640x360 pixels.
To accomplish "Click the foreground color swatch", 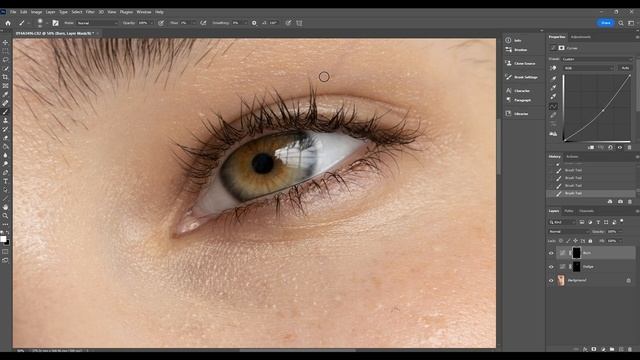I will pos(3,239).
